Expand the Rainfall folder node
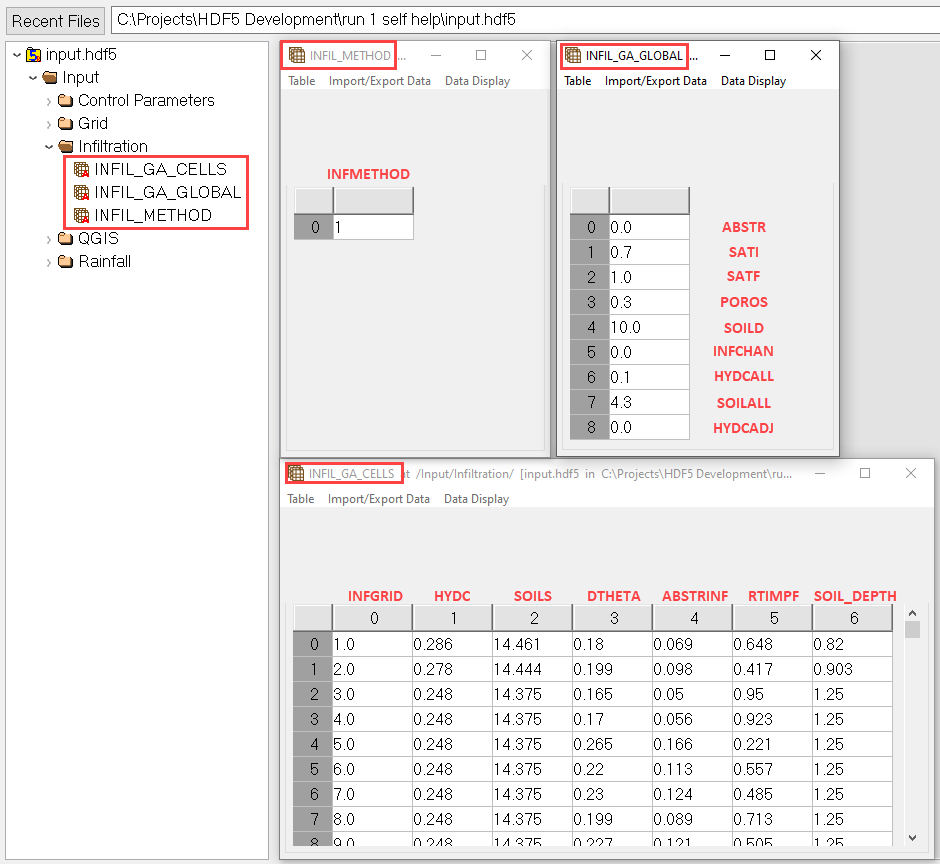This screenshot has height=864, width=940. coord(49,262)
